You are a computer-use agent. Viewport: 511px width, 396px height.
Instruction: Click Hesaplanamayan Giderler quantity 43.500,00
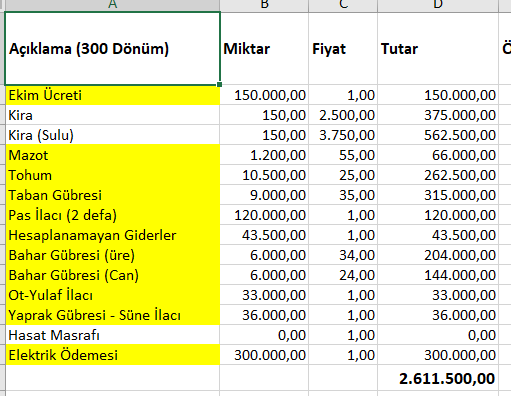(x=264, y=235)
